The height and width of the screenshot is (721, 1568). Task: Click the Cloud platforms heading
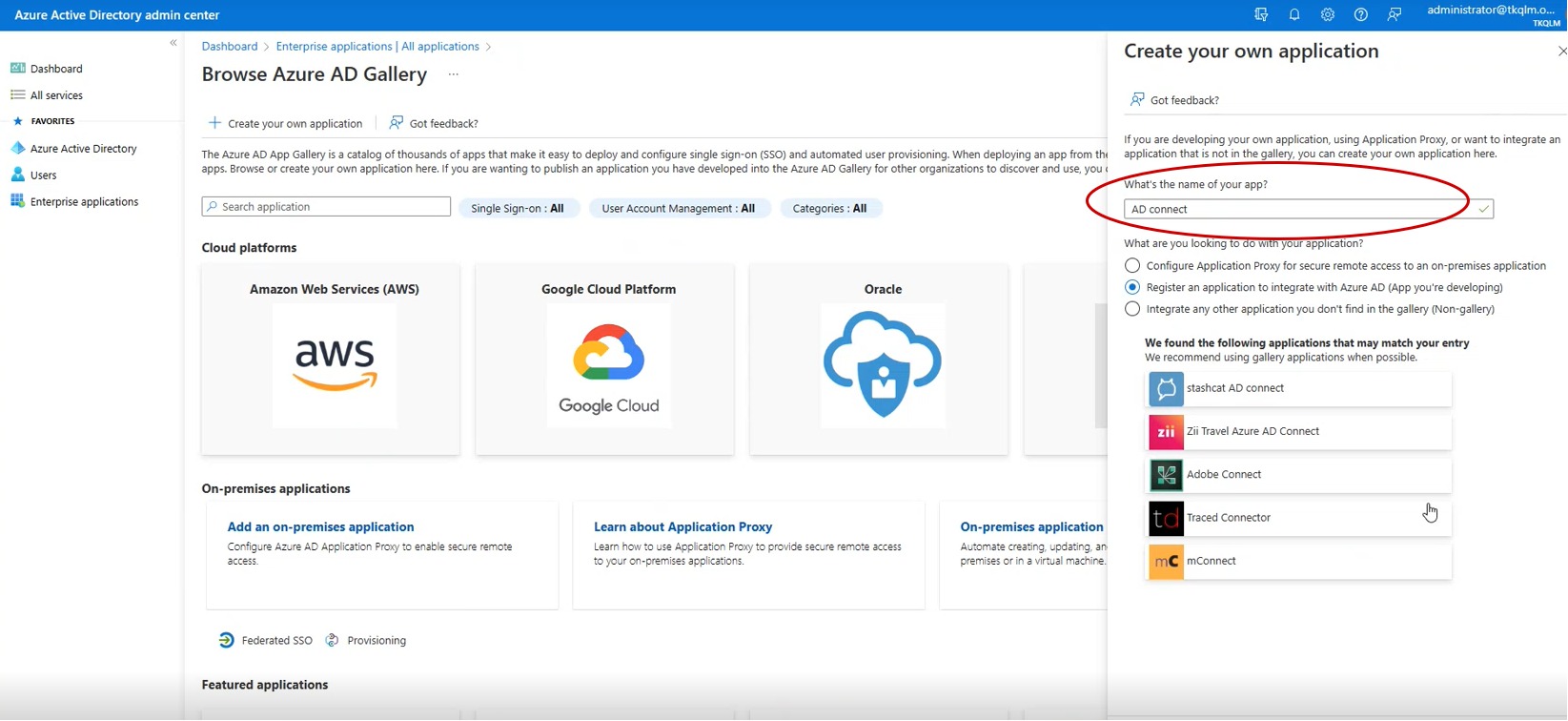coord(249,248)
